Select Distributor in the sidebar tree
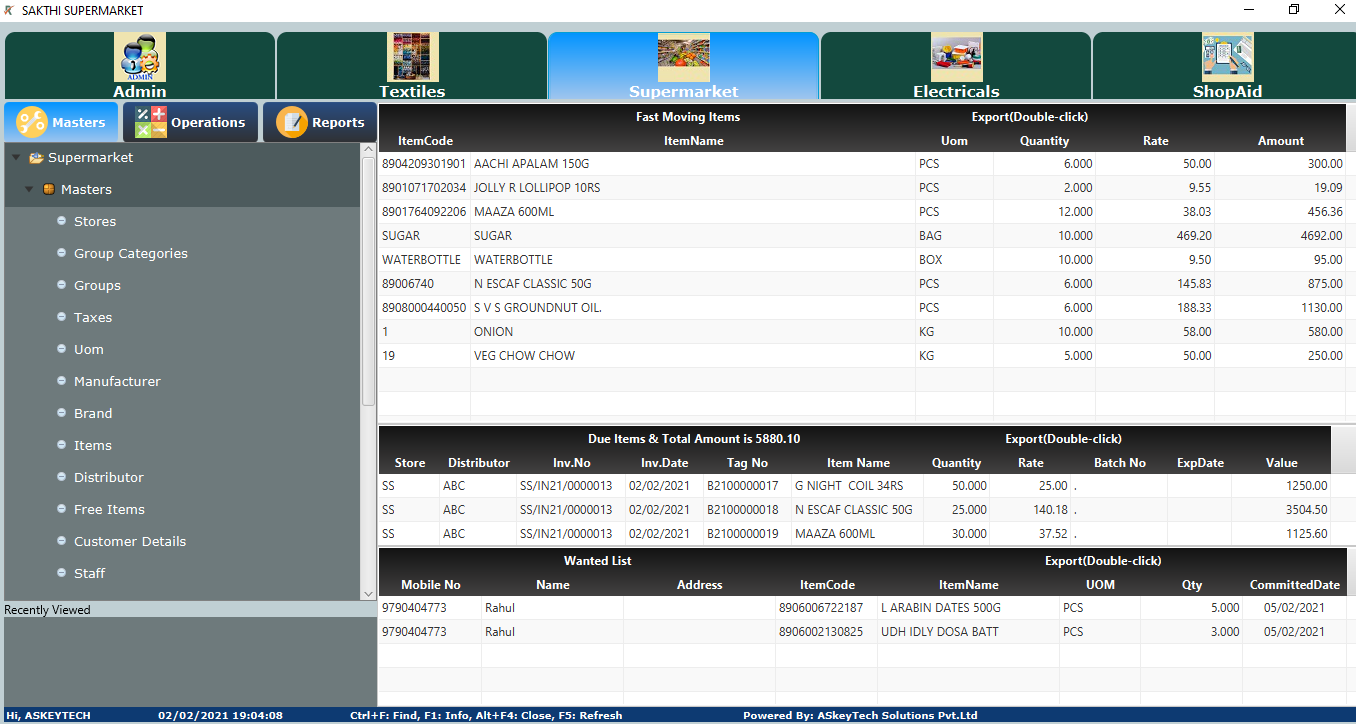The width and height of the screenshot is (1356, 724). click(108, 478)
